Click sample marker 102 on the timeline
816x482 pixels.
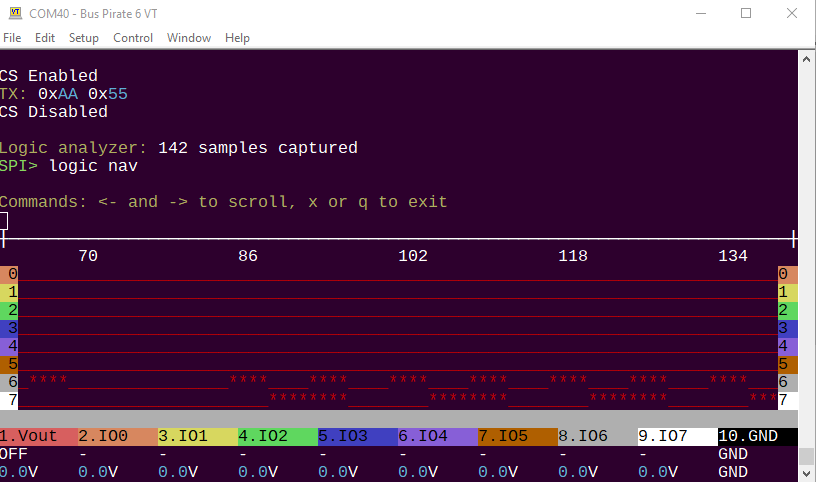point(413,256)
